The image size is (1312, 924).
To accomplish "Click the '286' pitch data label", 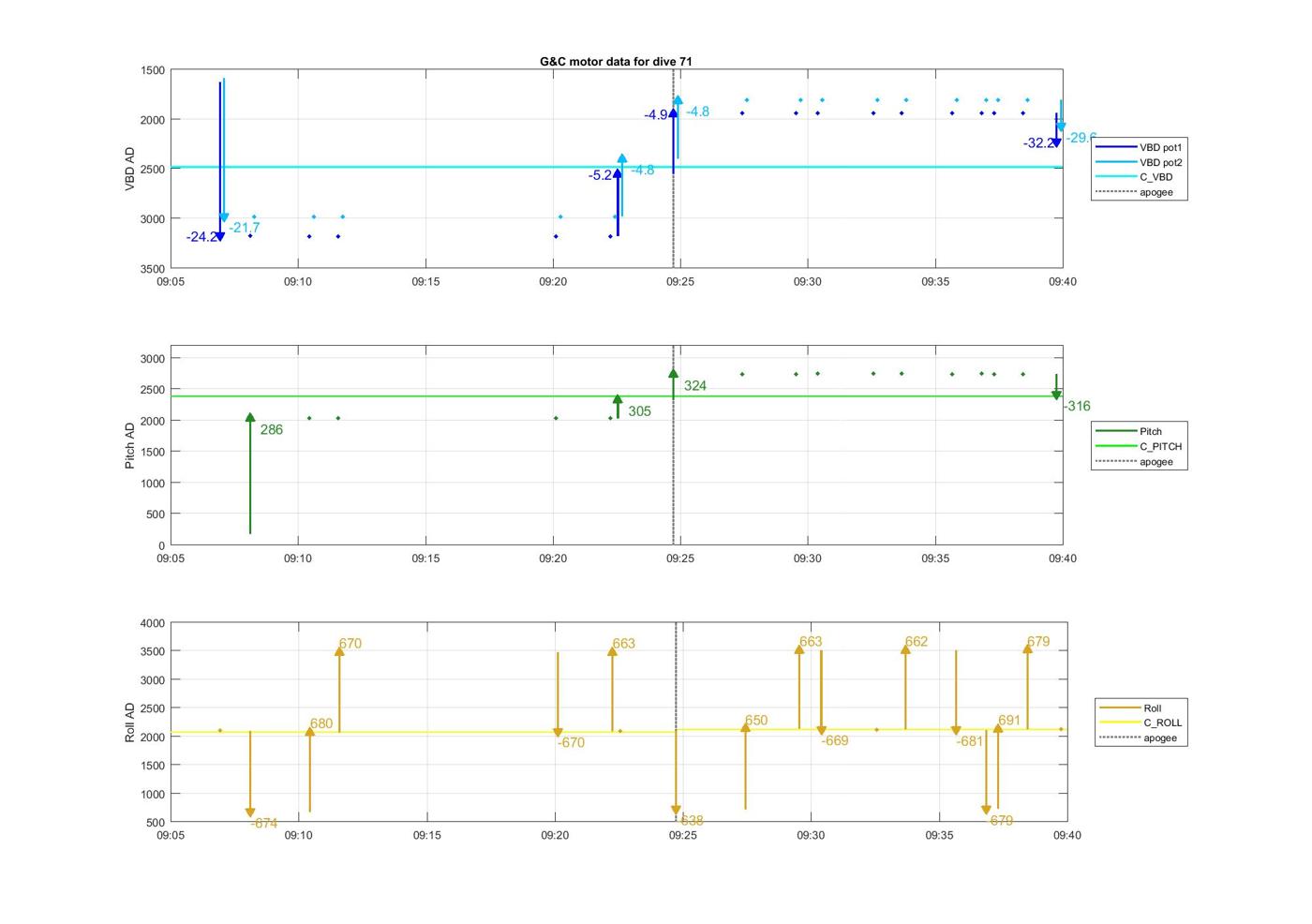I will pyautogui.click(x=271, y=430).
